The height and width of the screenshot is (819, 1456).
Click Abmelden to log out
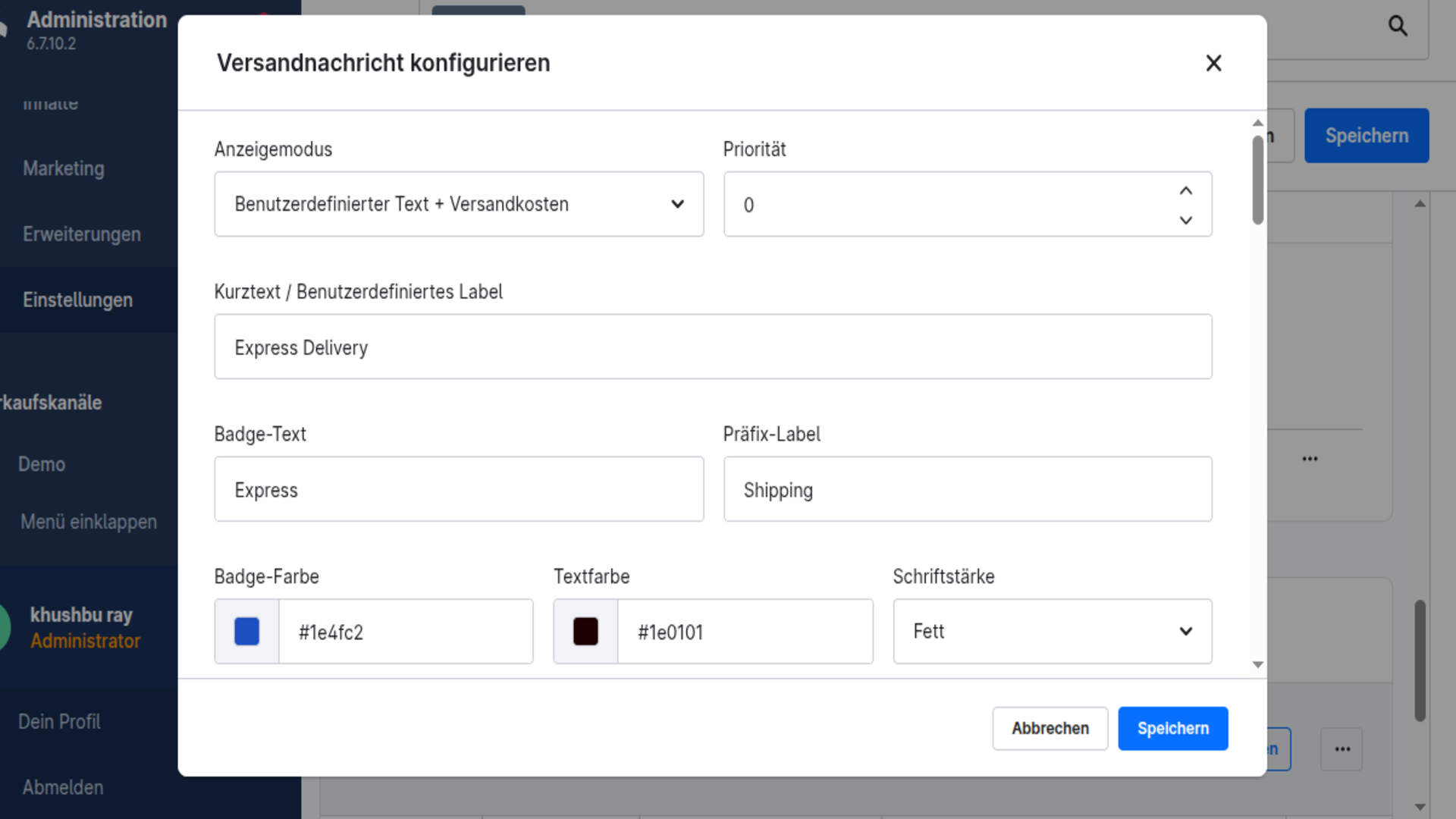(x=63, y=787)
